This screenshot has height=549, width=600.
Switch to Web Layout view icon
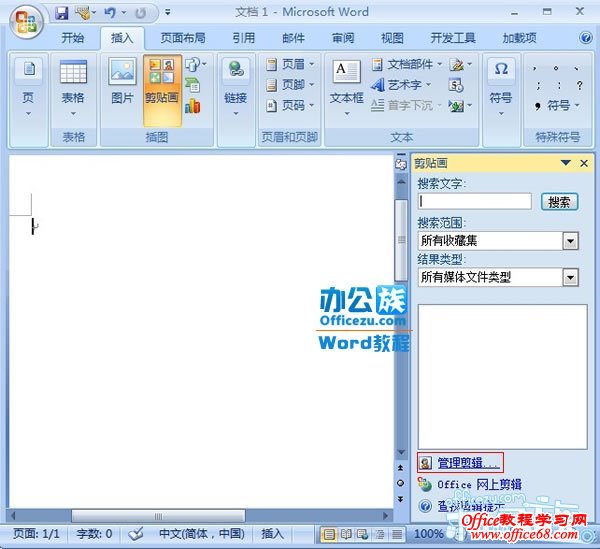[363, 534]
